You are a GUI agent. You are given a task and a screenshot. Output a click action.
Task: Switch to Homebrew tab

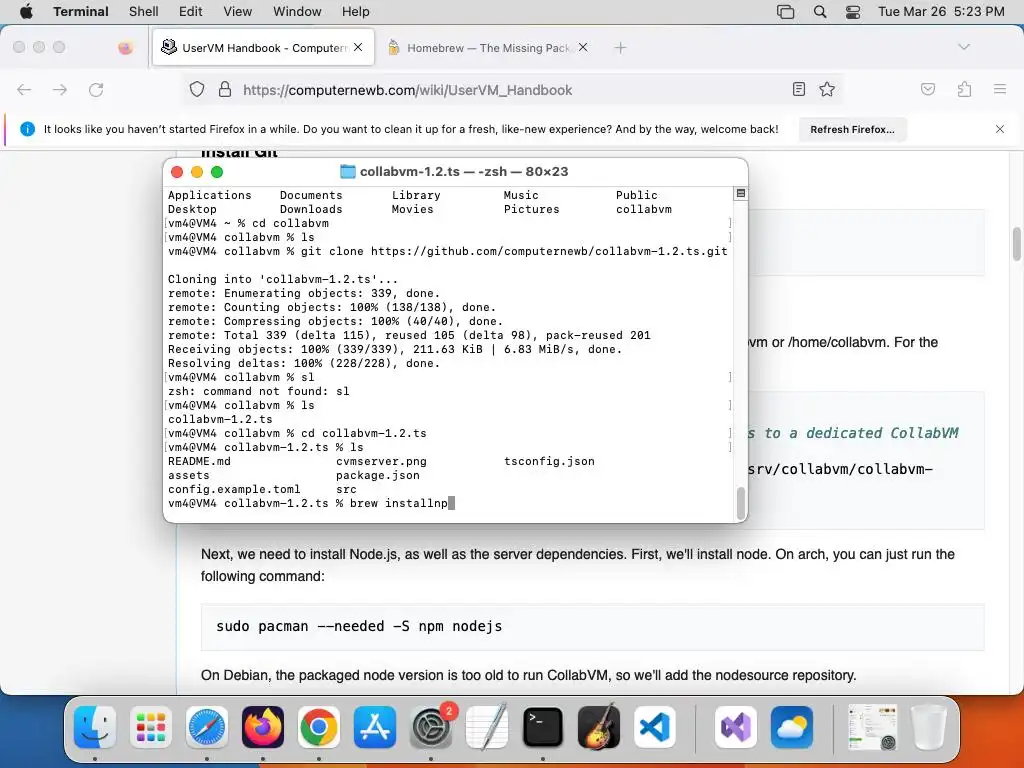[488, 48]
